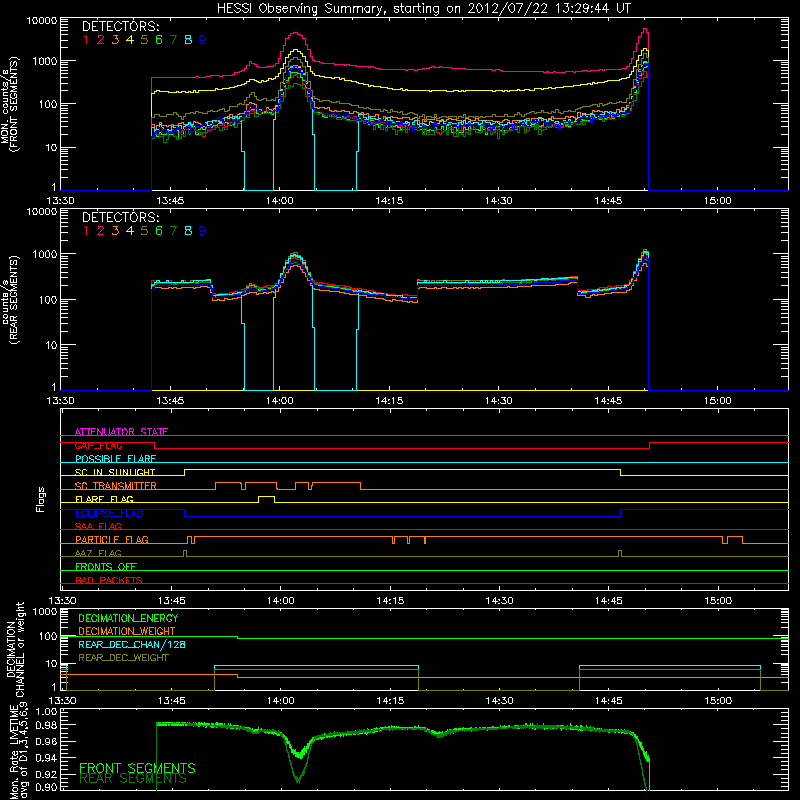This screenshot has width=800, height=800.
Task: Click the 10000 y-axis label of front segments plot
Action: coord(42,21)
